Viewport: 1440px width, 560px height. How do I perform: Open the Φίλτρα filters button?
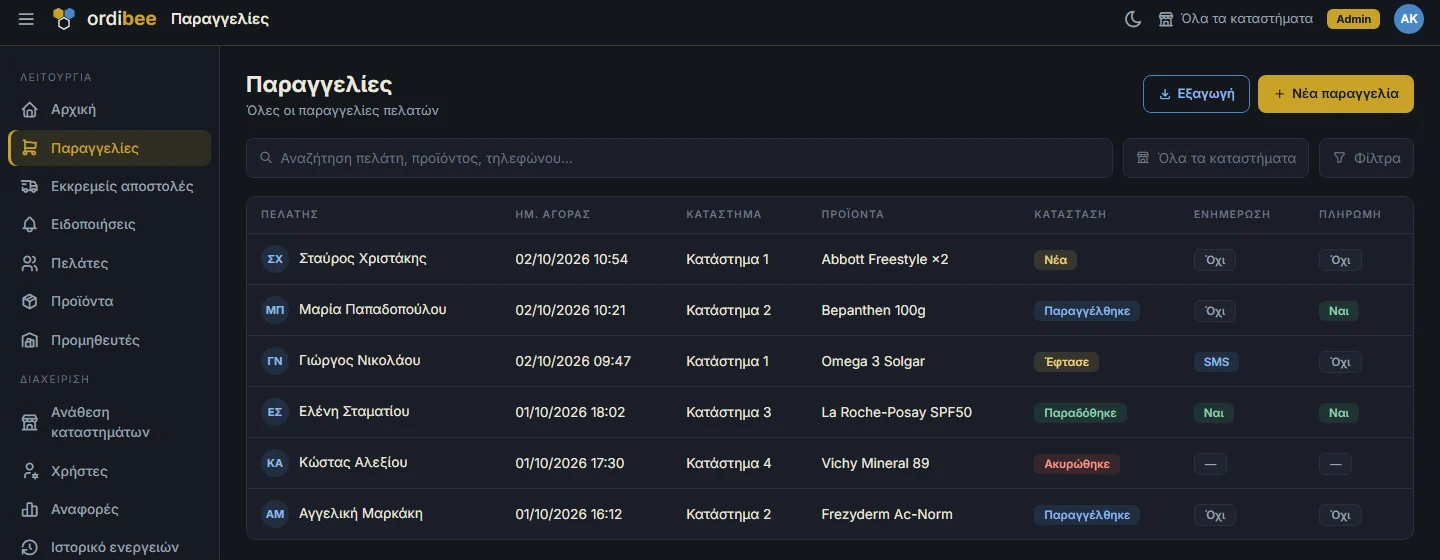tap(1367, 158)
